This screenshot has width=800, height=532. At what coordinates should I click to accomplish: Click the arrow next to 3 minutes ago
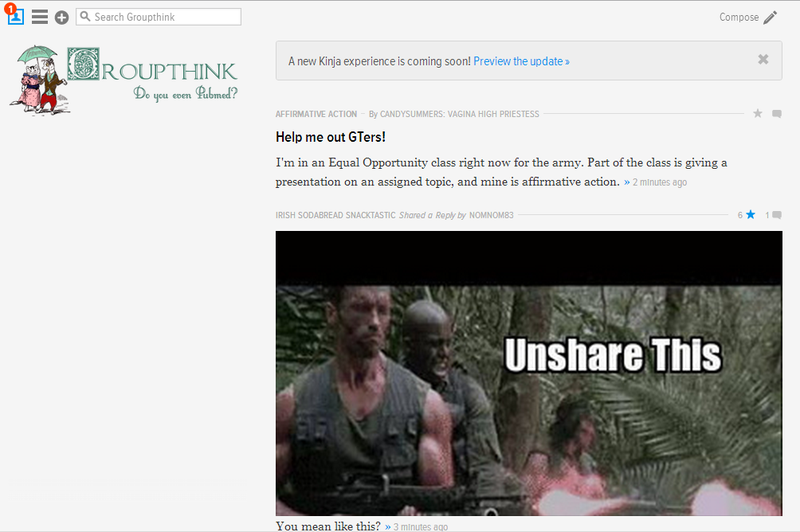click(388, 526)
